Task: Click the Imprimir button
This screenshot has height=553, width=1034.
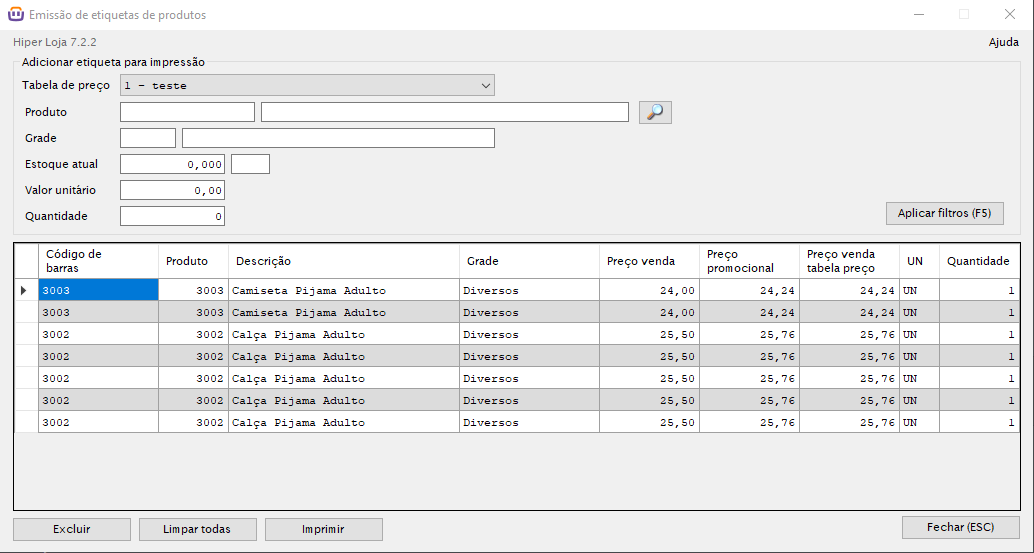Action: pyautogui.click(x=323, y=529)
